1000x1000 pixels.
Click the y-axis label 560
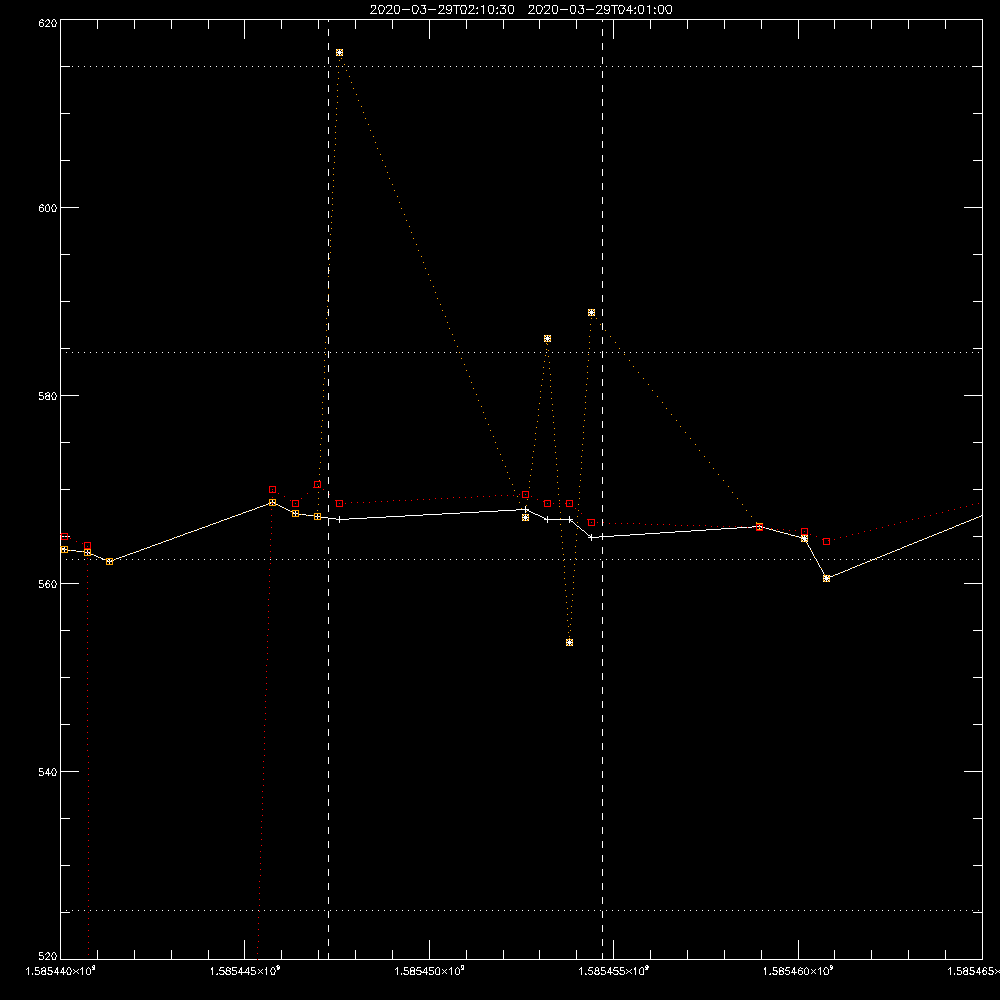click(x=48, y=584)
